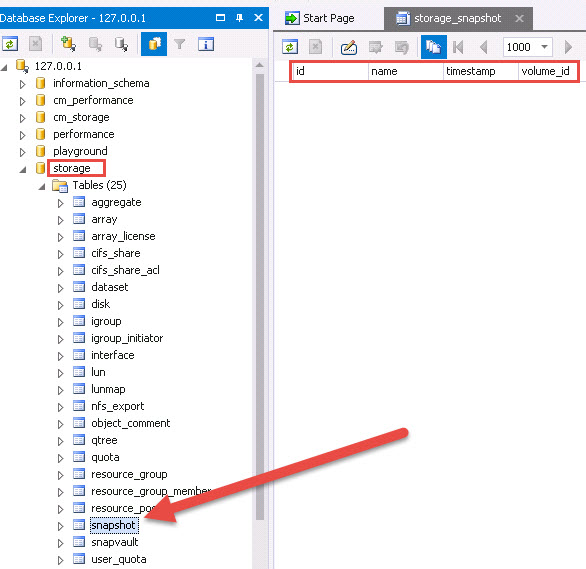586x569 pixels.
Task: Click the refresh icon in Database Explorer toolbar
Action: (x=10, y=44)
